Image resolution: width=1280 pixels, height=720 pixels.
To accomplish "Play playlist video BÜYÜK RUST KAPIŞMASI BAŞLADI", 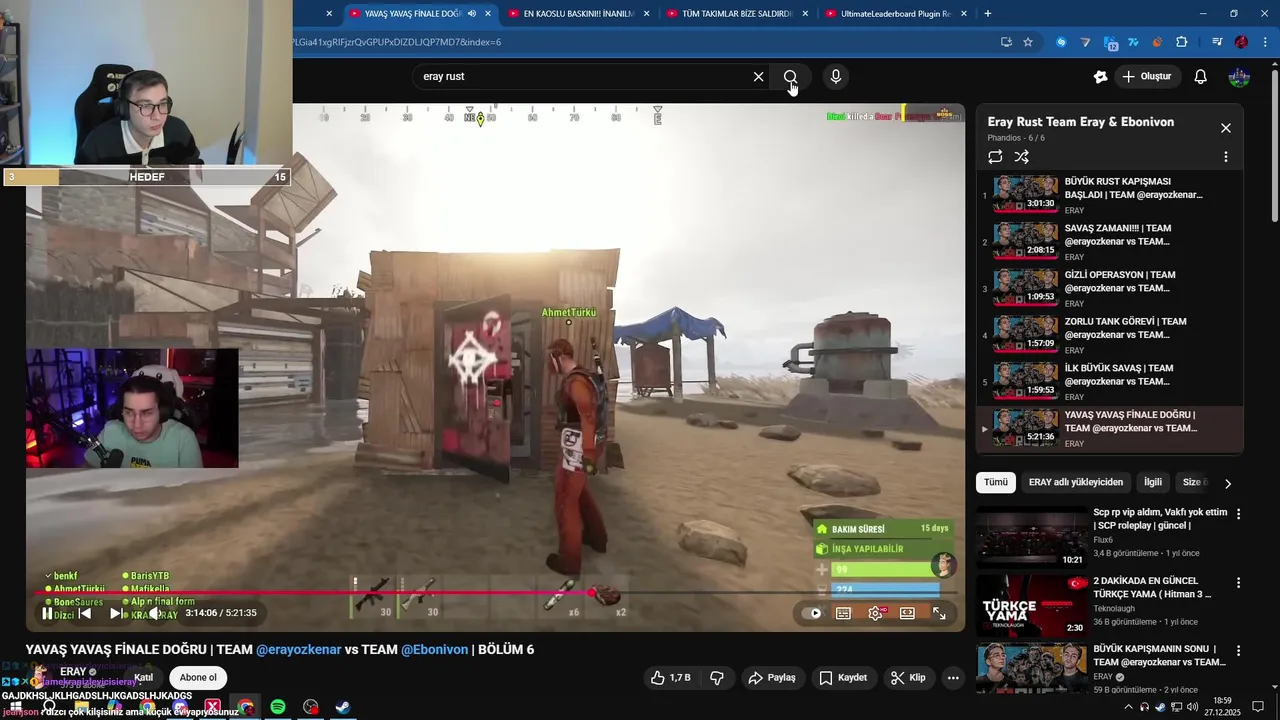I will [1110, 195].
